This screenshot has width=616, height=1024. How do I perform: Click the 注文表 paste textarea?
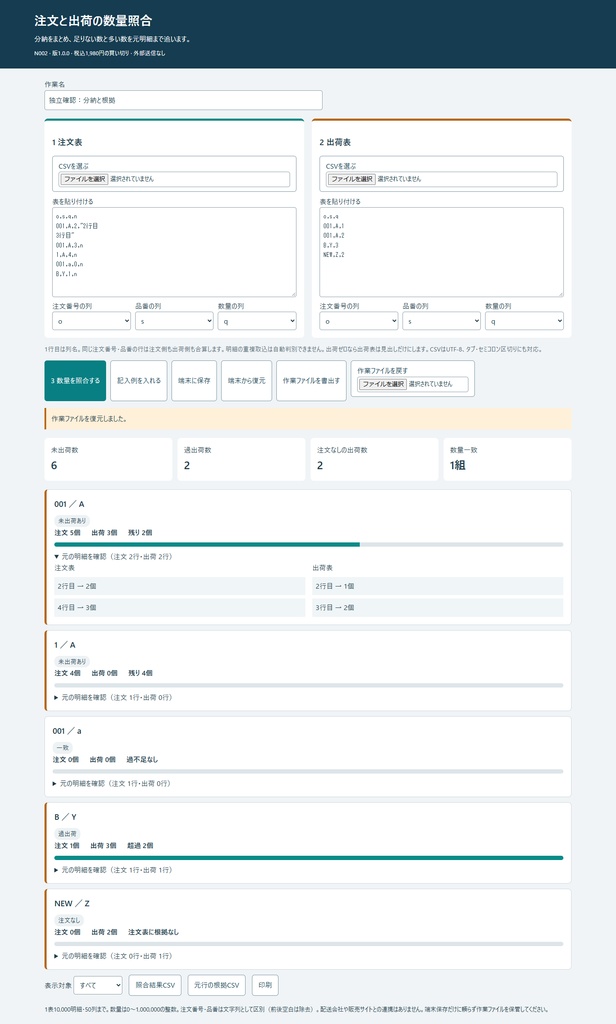[174, 252]
